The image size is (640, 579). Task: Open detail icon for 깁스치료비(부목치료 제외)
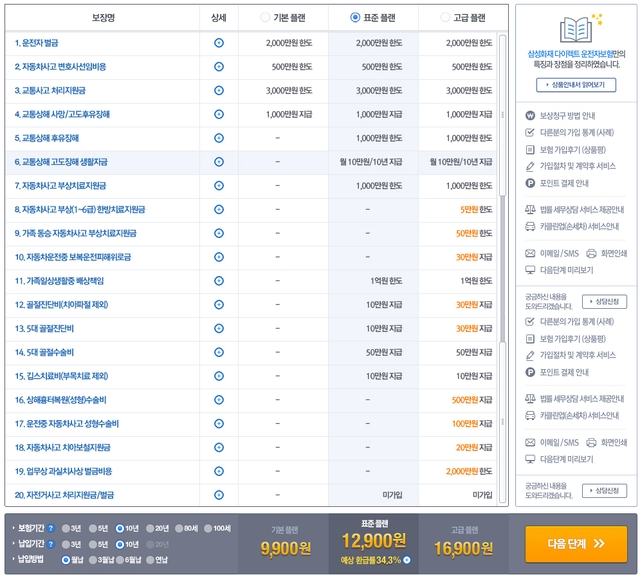(219, 375)
